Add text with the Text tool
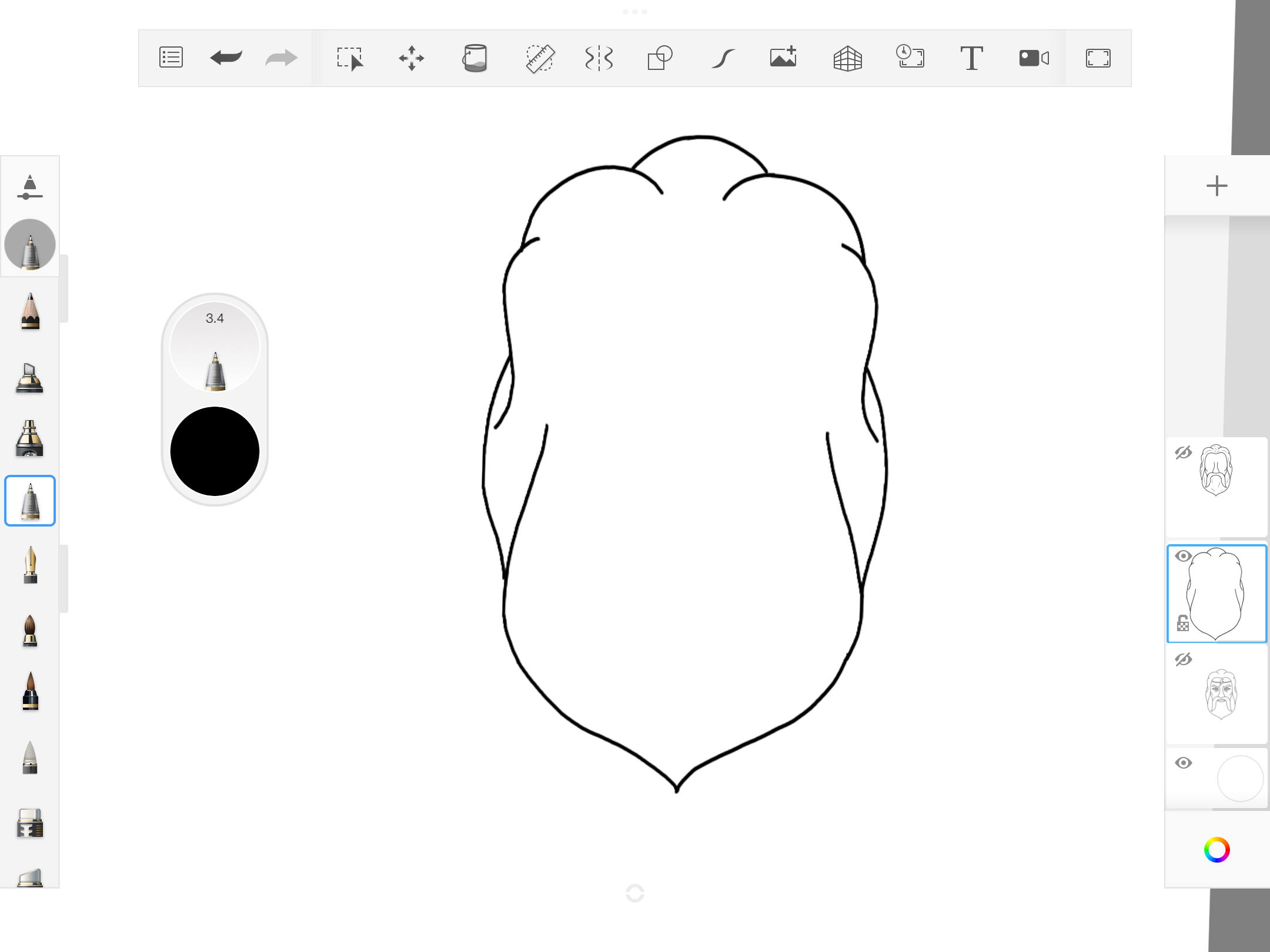1270x952 pixels. (971, 58)
